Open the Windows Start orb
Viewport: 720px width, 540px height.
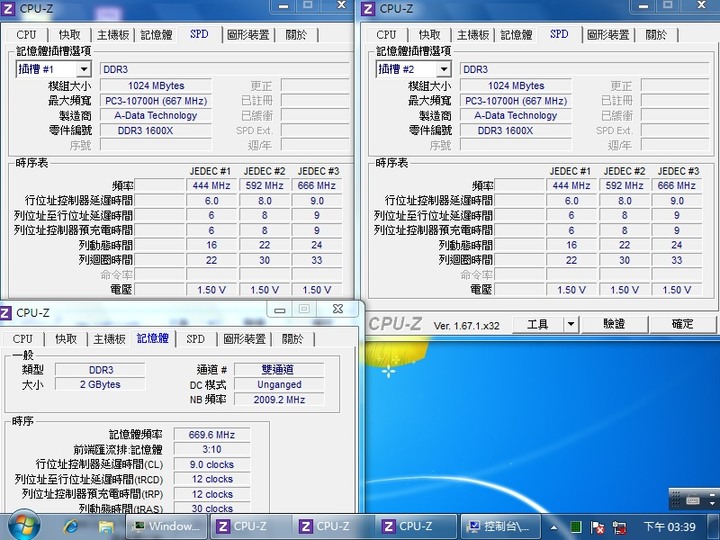coord(24,526)
